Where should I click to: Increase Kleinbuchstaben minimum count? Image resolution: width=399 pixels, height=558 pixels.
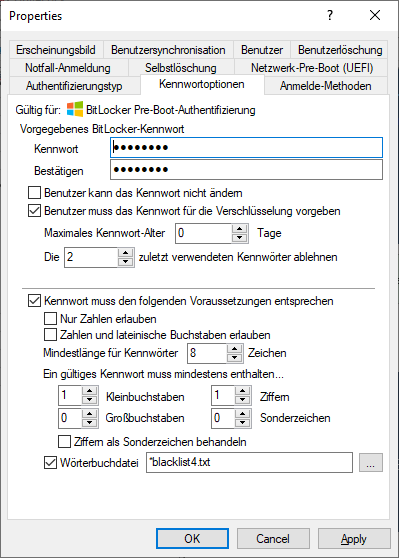coord(89,391)
